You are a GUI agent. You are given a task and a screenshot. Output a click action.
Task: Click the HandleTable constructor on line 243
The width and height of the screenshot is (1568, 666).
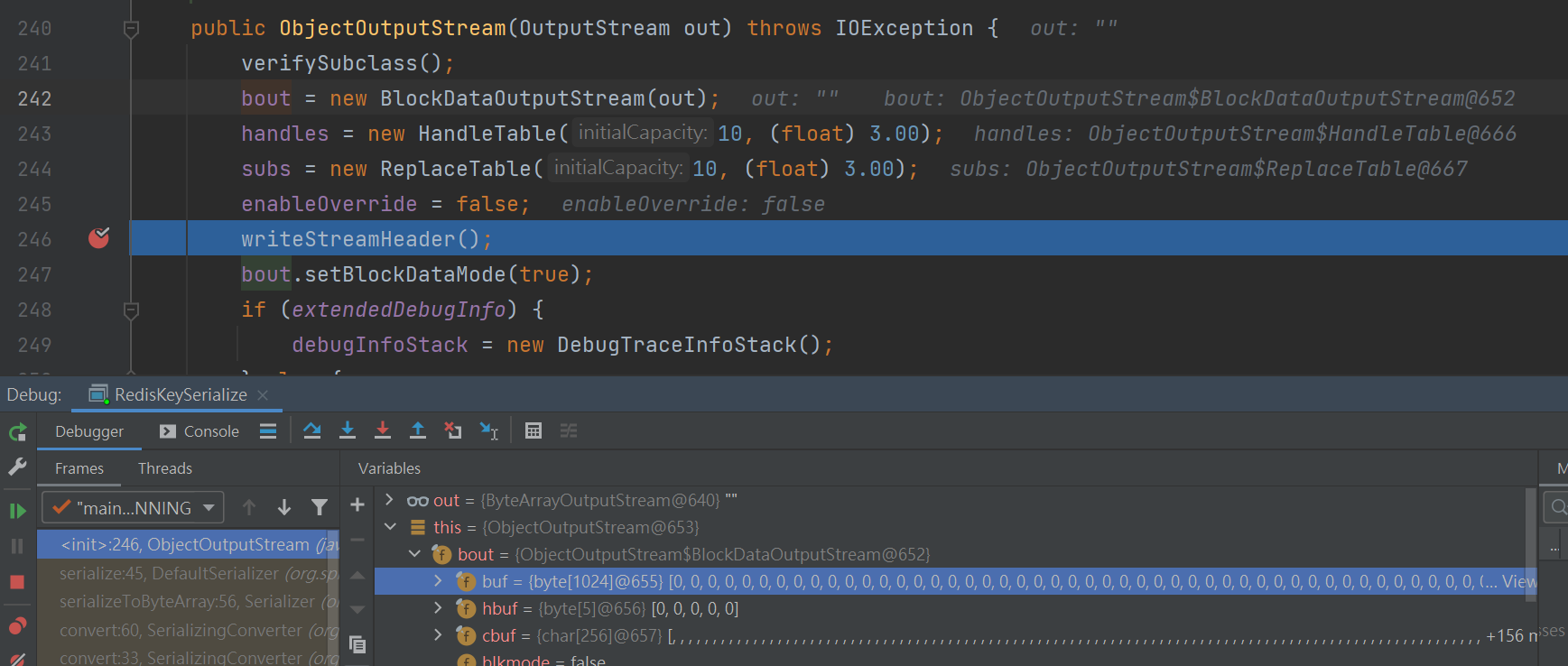point(487,134)
